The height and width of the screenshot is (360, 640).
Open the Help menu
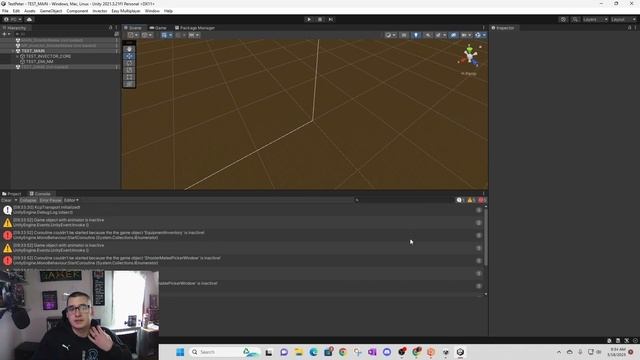pos(168,11)
